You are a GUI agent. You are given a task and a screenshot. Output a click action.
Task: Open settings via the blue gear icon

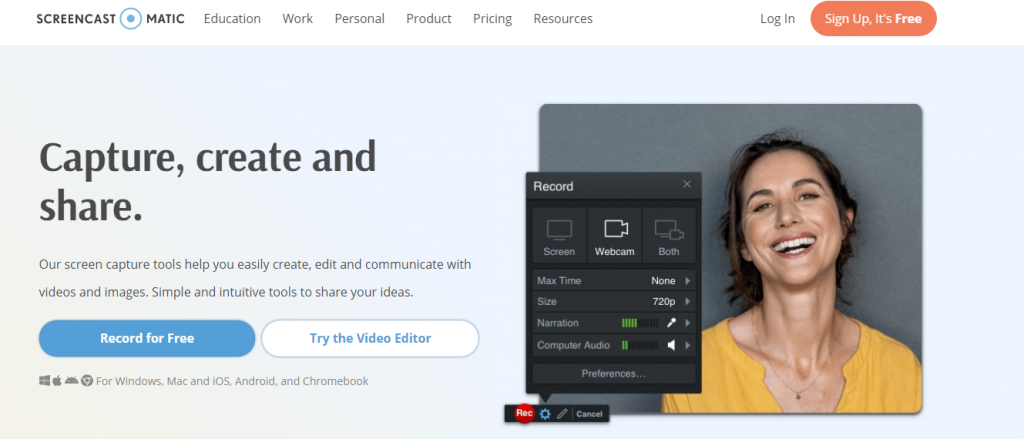(545, 413)
